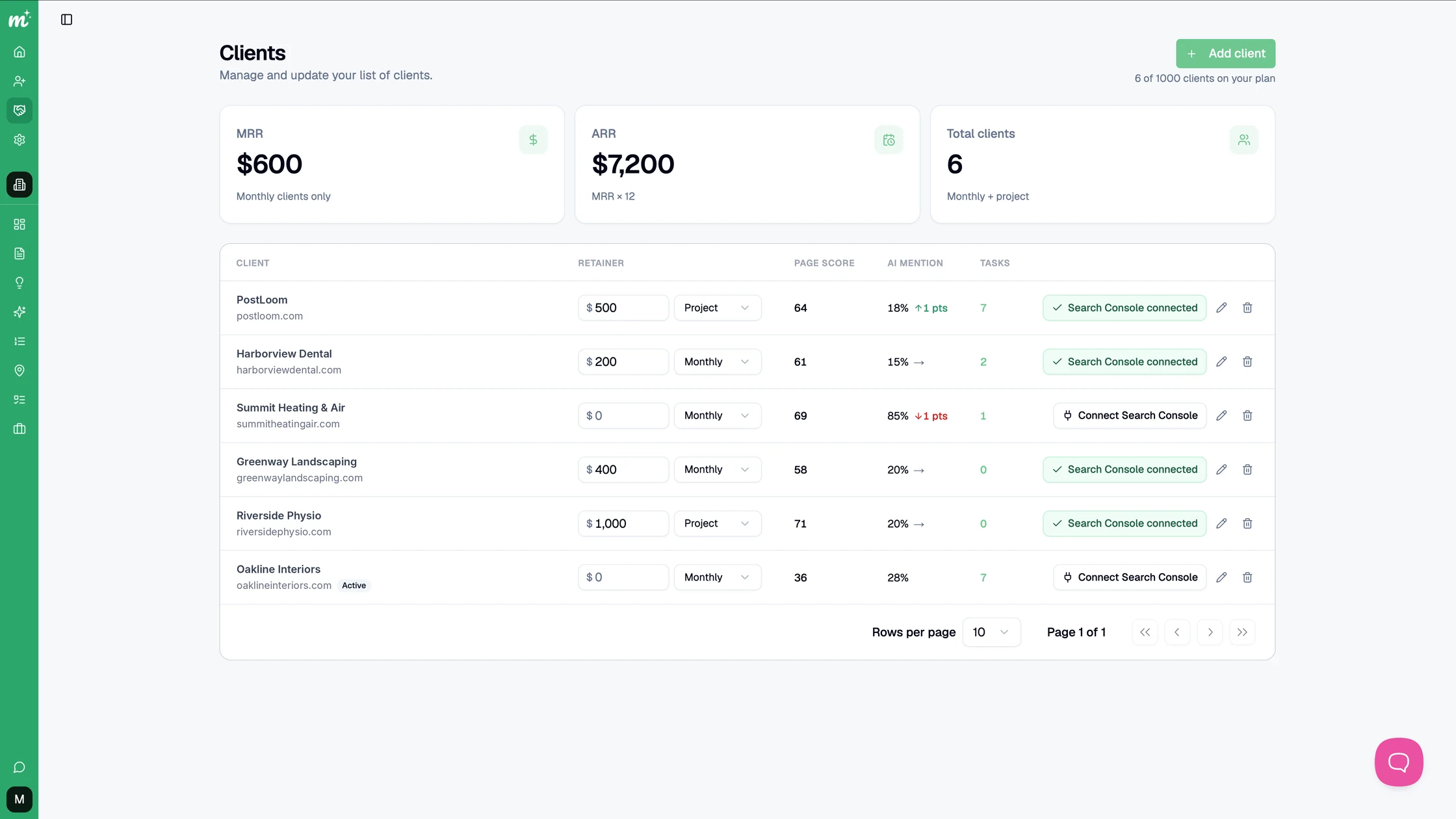
Task: Open the document page sidebar icon
Action: click(19, 253)
